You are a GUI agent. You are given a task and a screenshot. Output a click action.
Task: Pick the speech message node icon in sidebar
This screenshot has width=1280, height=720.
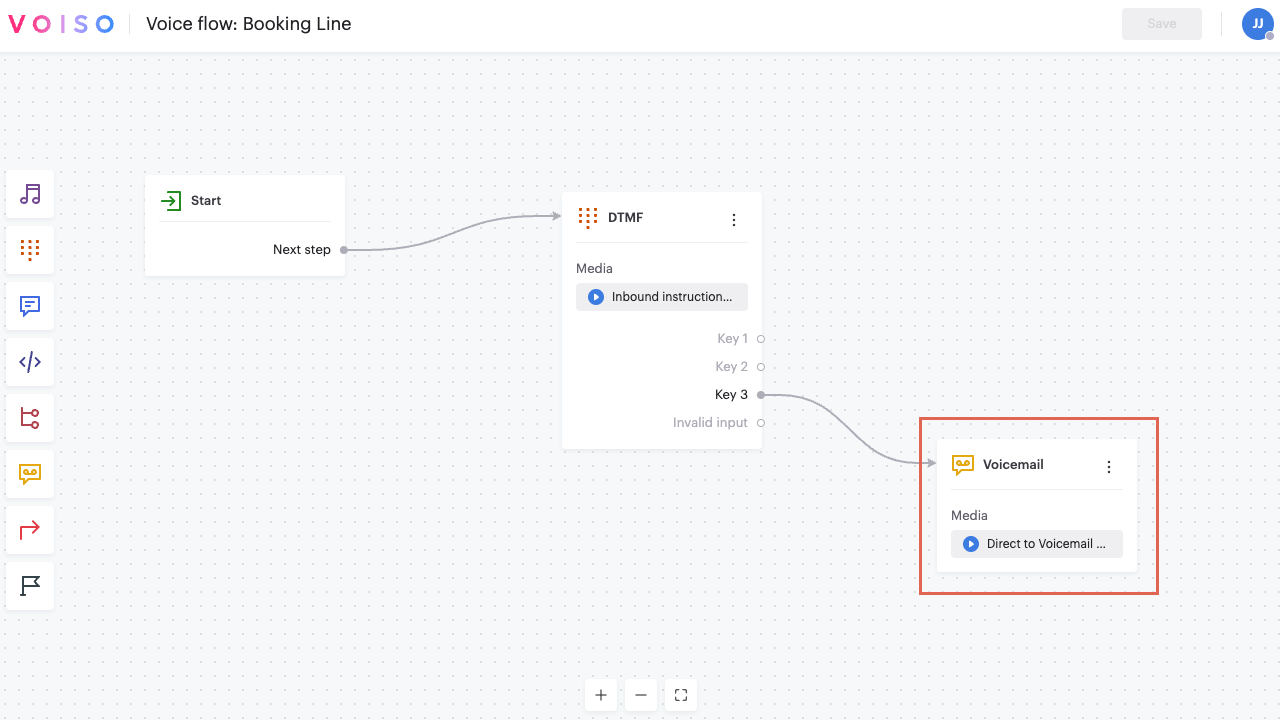30,306
